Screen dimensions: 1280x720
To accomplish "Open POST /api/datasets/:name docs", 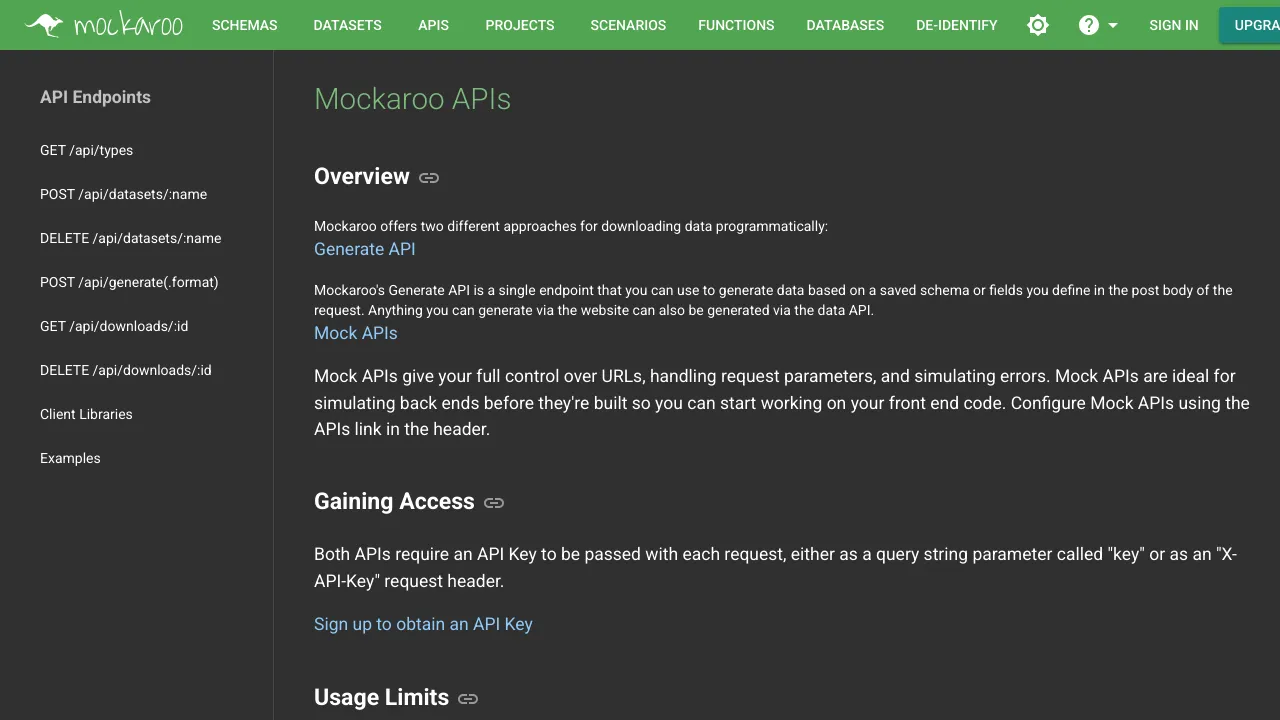I will pyautogui.click(x=124, y=194).
